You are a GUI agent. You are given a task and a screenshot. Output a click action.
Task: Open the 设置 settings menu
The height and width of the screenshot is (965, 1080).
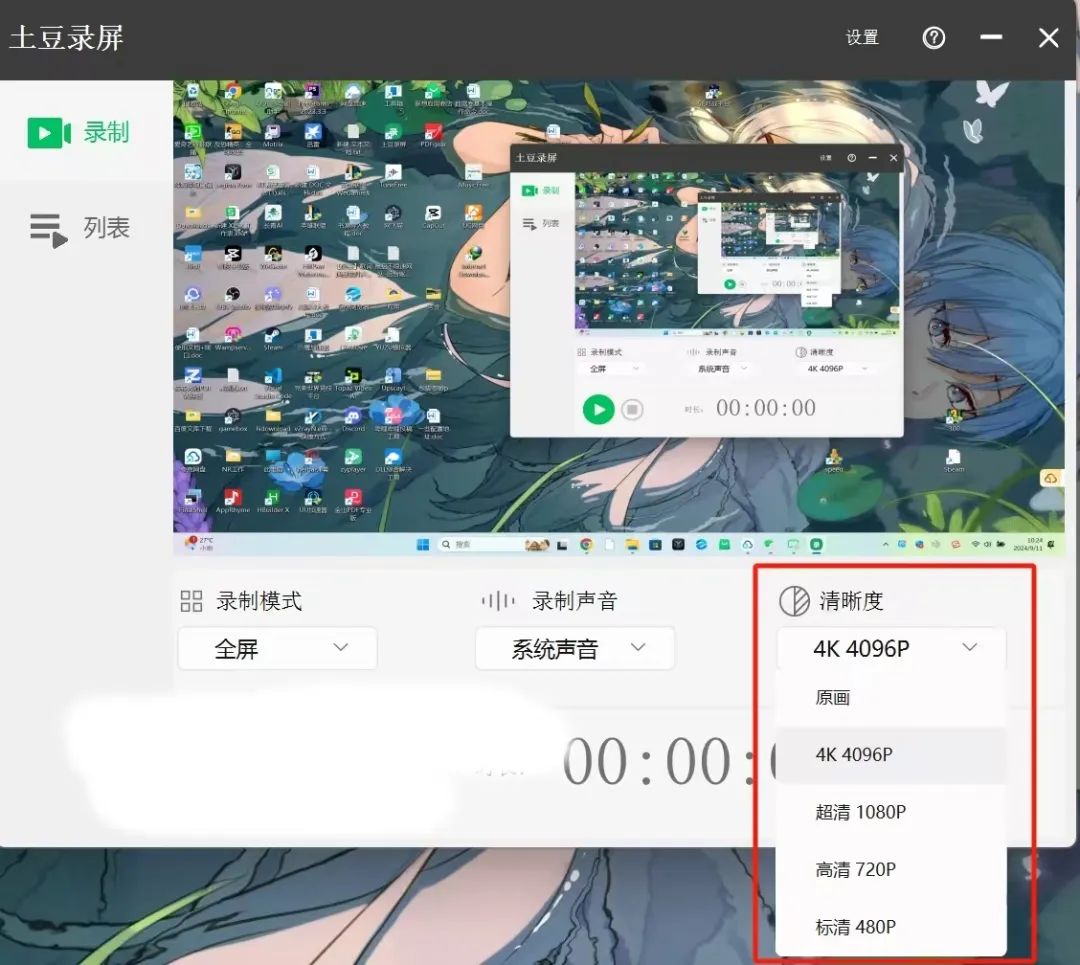tap(862, 37)
